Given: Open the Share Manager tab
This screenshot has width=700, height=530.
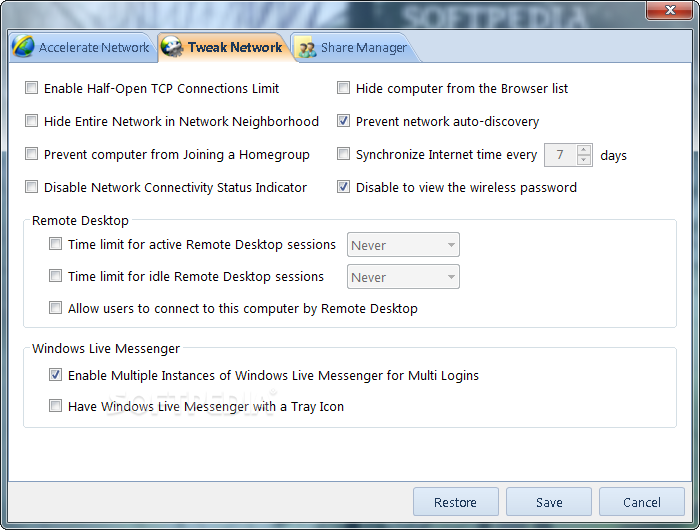Looking at the screenshot, I should pyautogui.click(x=354, y=47).
